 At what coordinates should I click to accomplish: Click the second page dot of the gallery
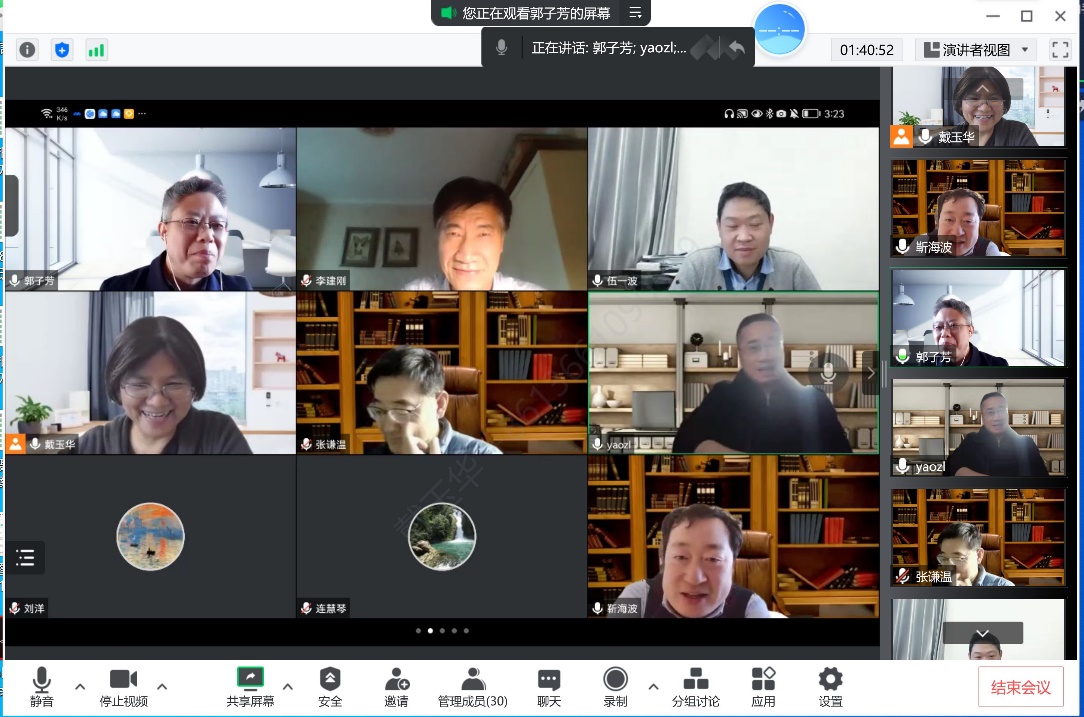click(x=430, y=631)
